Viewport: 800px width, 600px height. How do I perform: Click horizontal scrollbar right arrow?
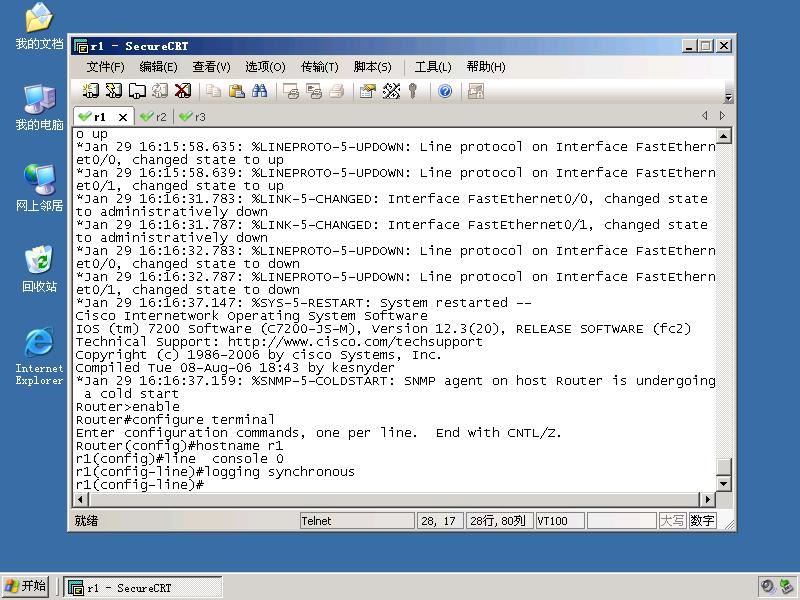pyautogui.click(x=707, y=499)
